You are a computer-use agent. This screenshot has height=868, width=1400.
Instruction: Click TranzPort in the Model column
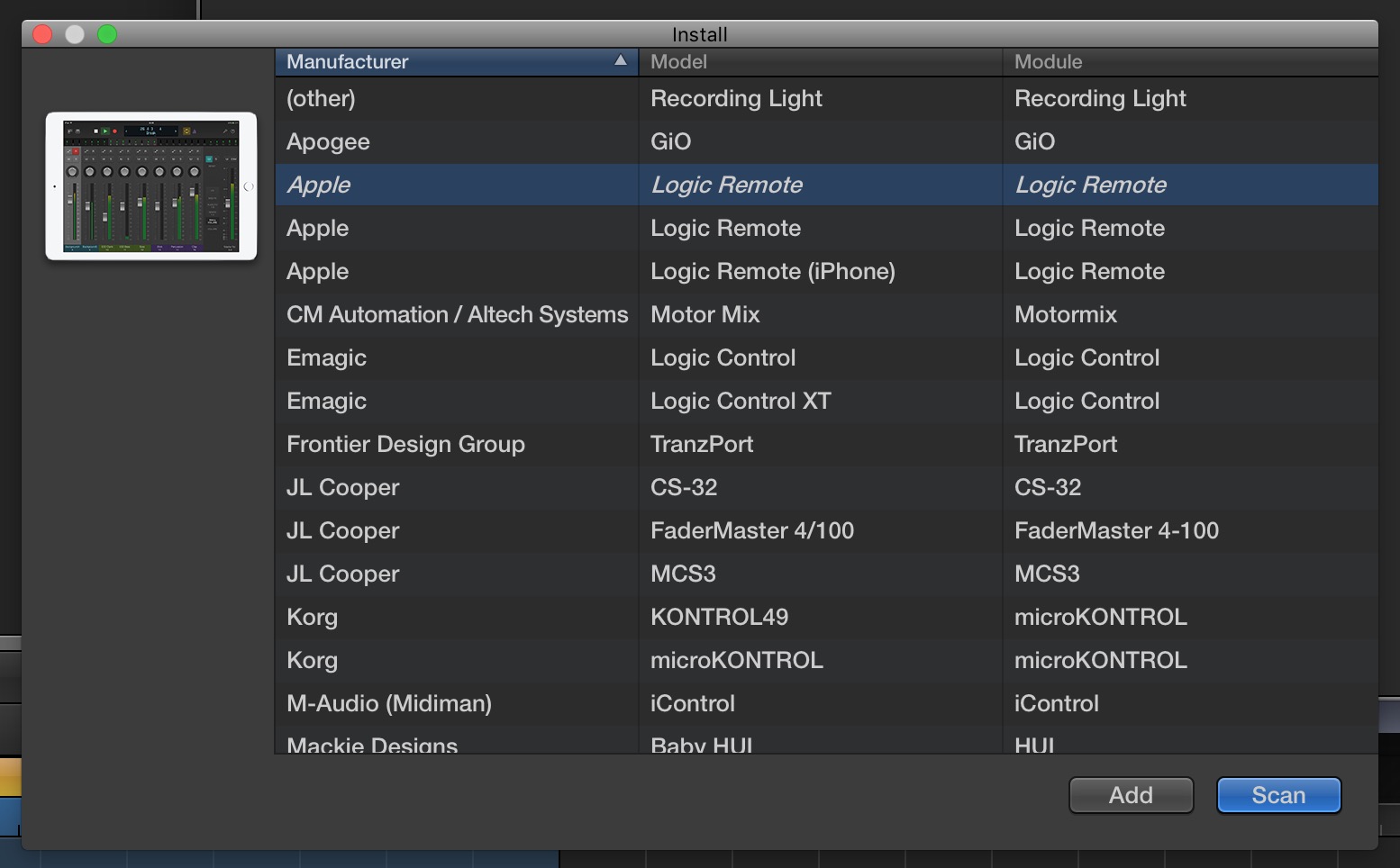[702, 444]
